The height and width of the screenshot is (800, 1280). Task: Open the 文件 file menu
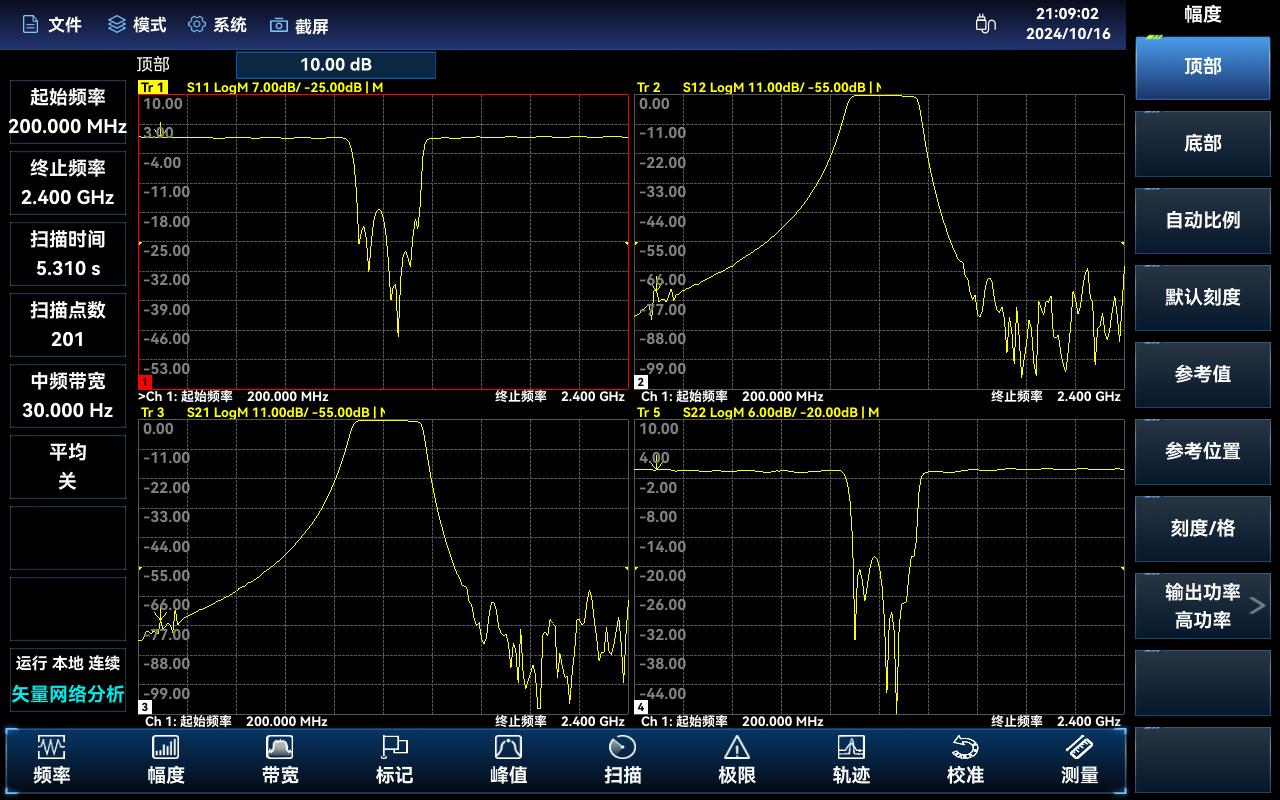click(52, 25)
